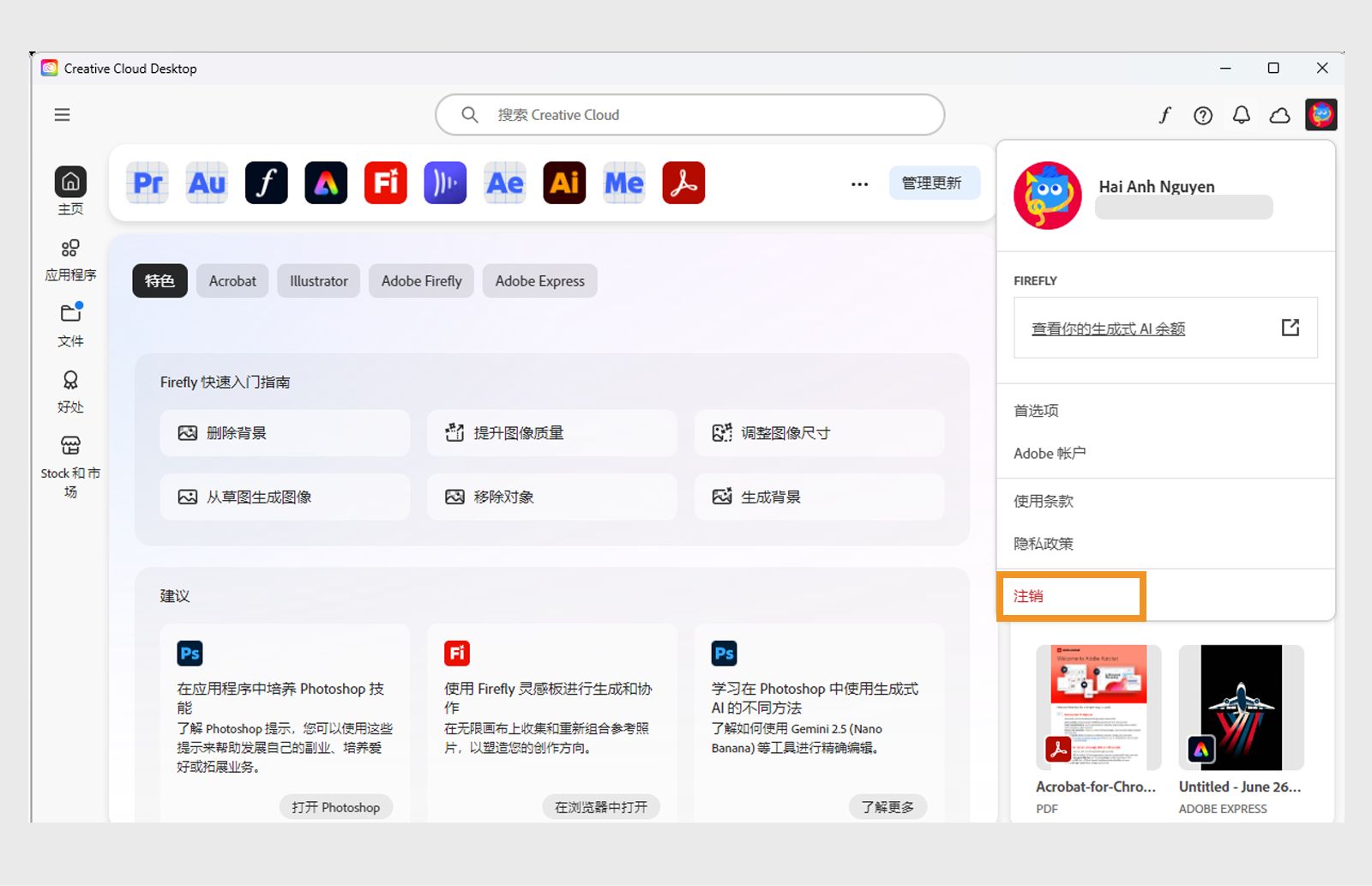Image resolution: width=1372 pixels, height=886 pixels.
Task: Open the fonts icon in the top right
Action: (x=1164, y=115)
